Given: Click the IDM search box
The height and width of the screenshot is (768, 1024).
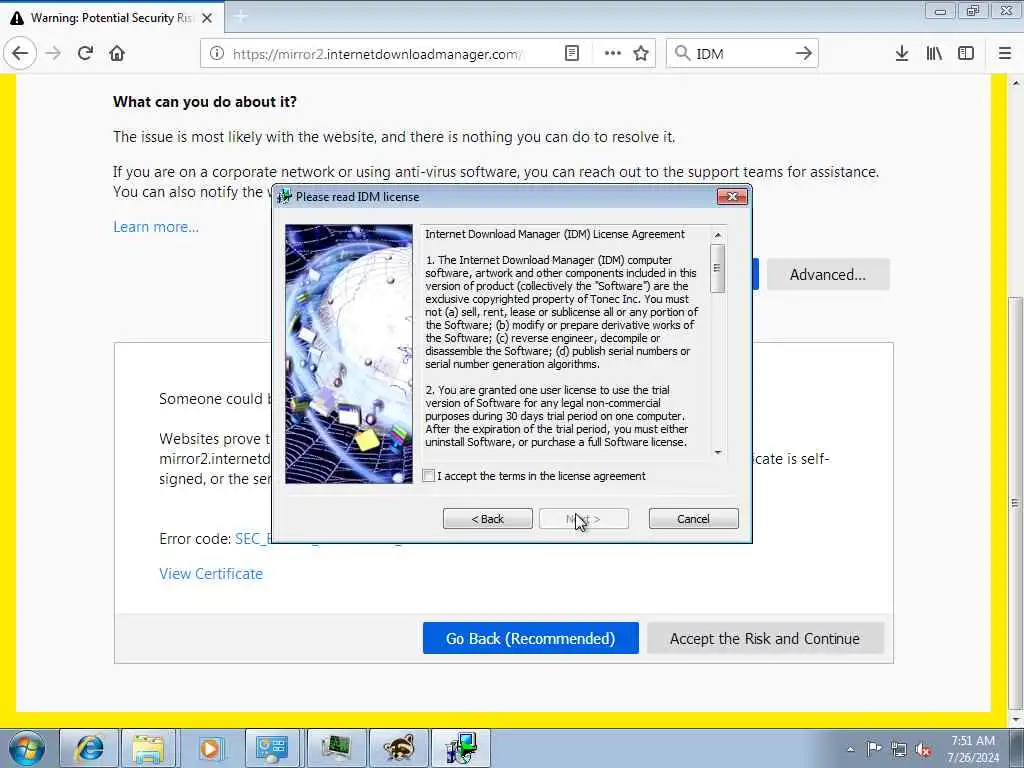Looking at the screenshot, I should [x=741, y=54].
